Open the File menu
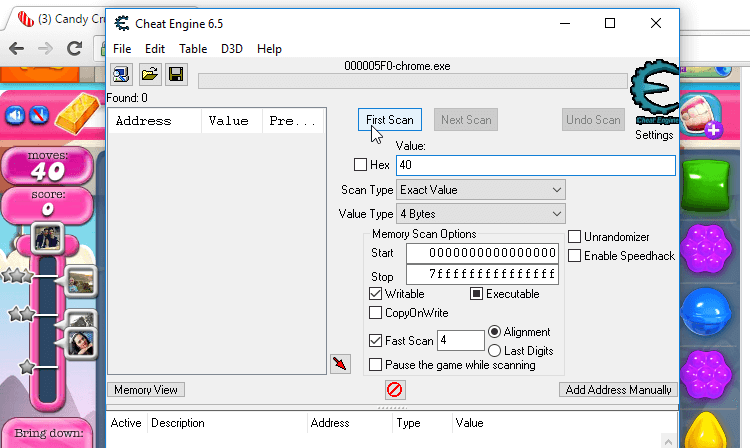 [122, 49]
